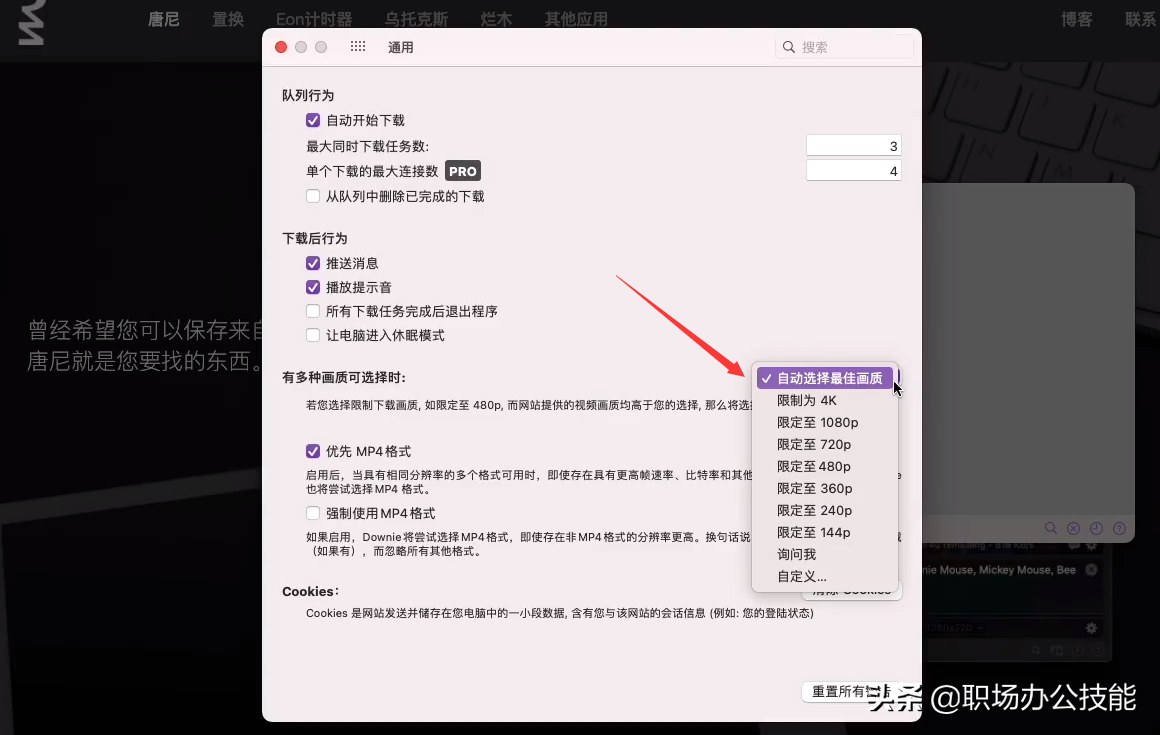Select 自定义... from the quality dropdown

tap(800, 576)
